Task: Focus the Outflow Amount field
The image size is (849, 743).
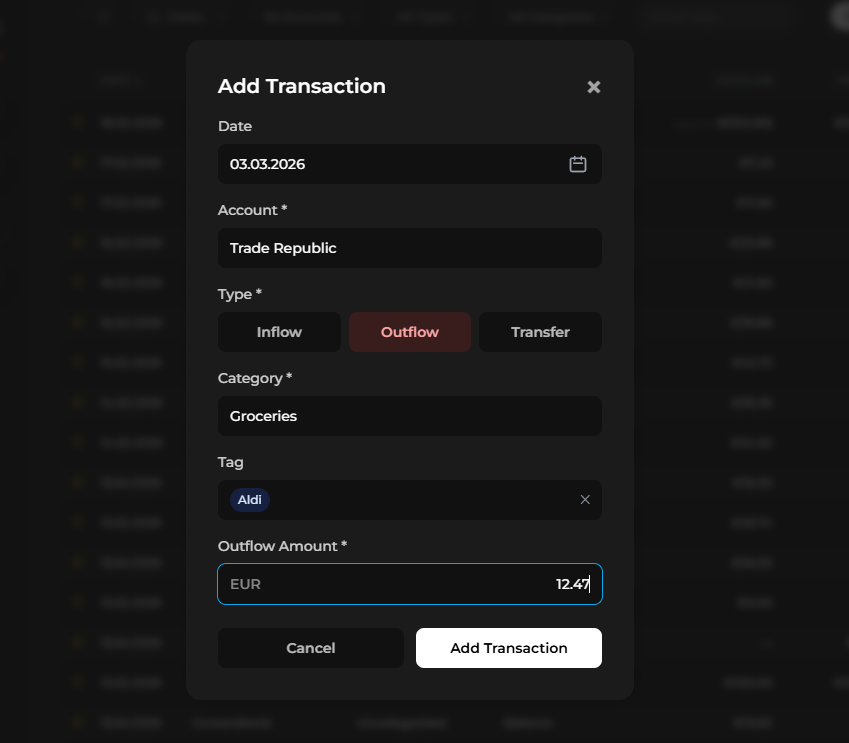Action: pos(409,584)
